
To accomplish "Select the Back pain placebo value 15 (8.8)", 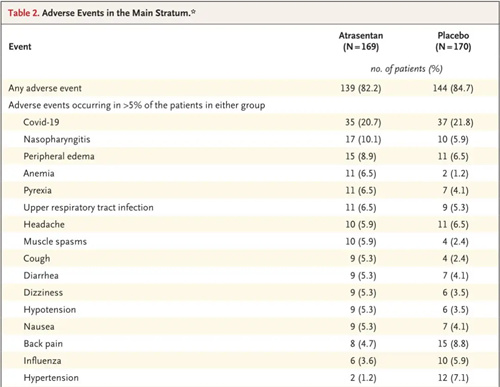I will 453,344.
